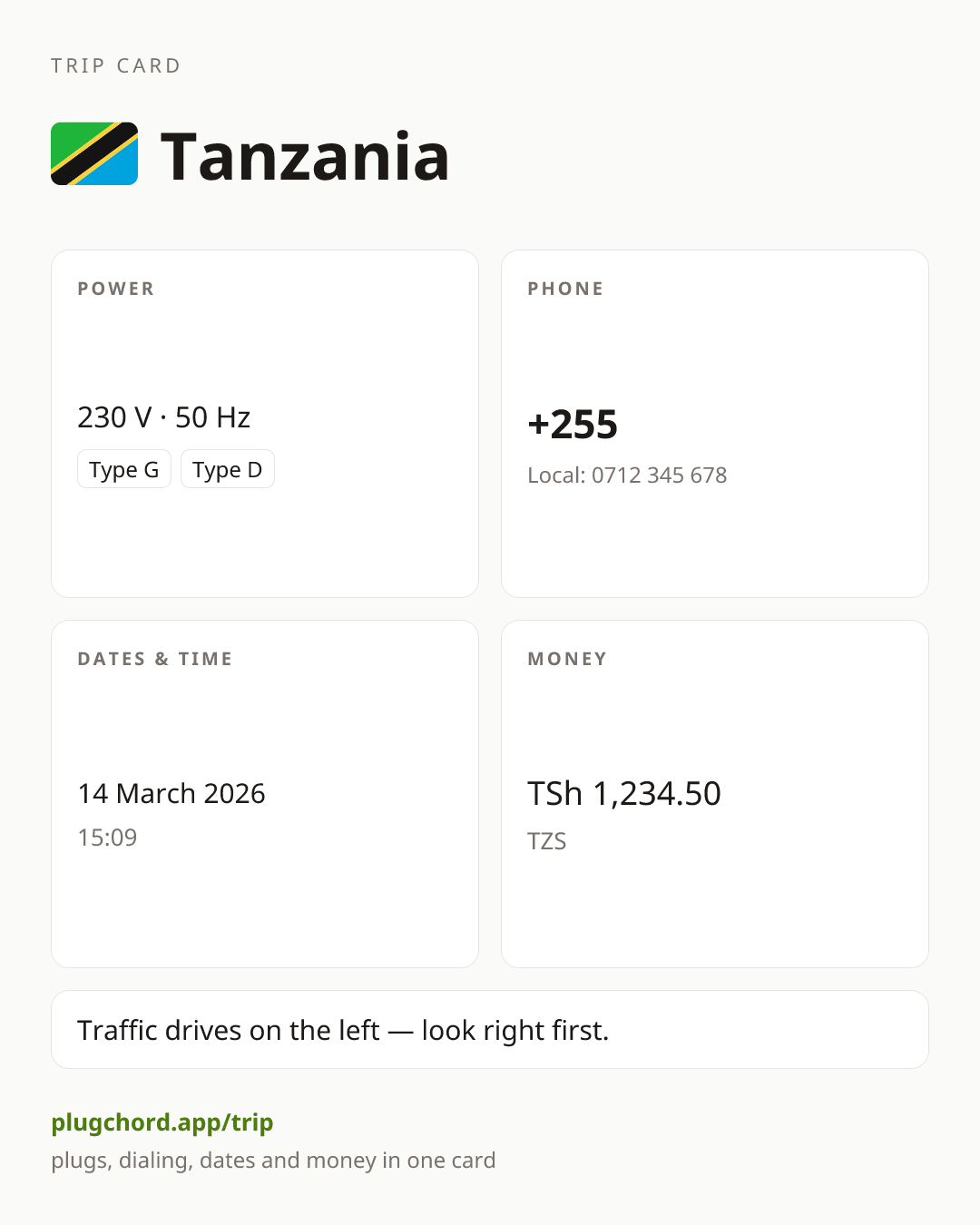Click the tagline under the plugchord link

273,1161
